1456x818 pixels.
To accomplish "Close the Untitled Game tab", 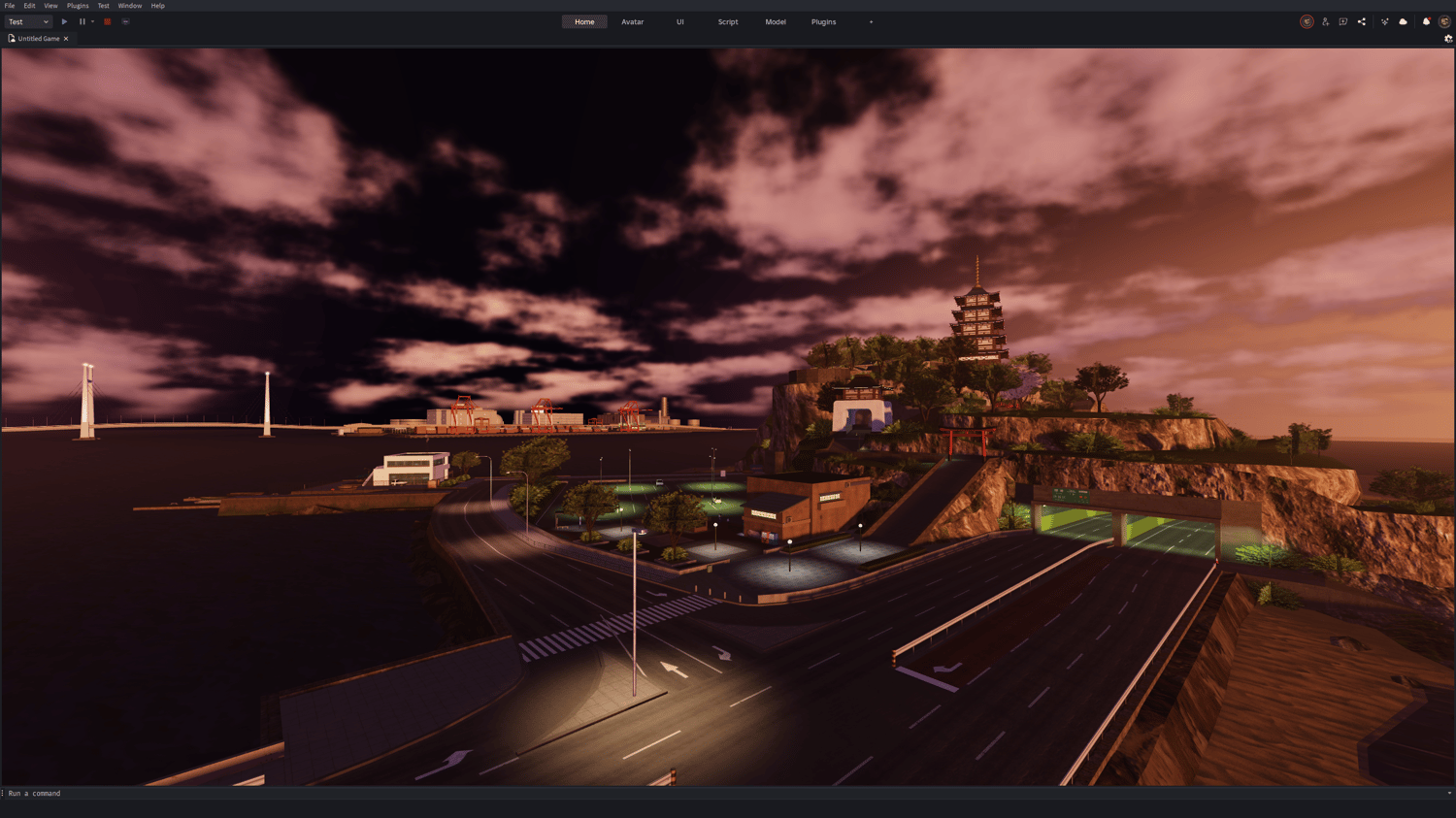I will (x=66, y=39).
